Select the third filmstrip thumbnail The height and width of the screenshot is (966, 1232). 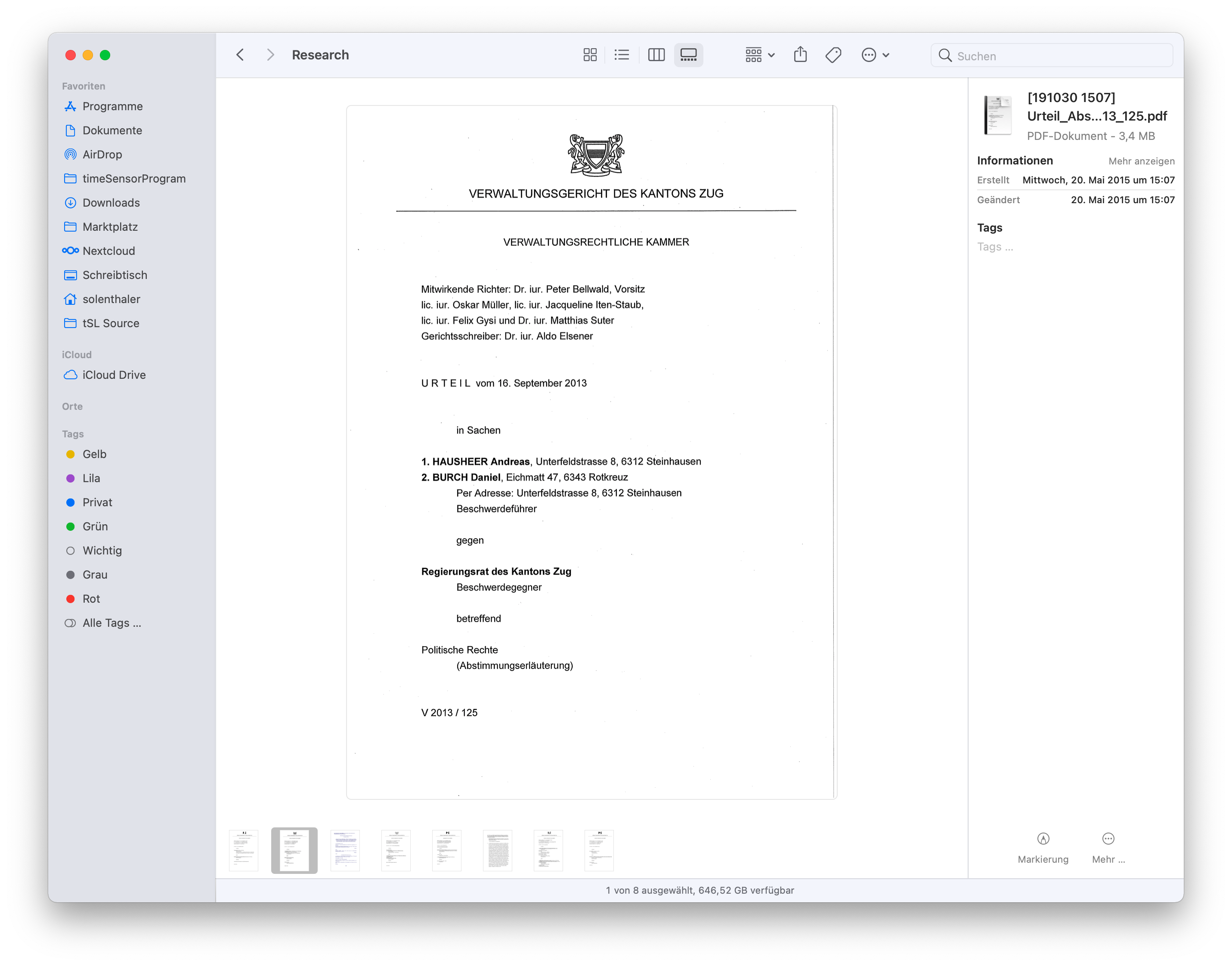[x=345, y=850]
